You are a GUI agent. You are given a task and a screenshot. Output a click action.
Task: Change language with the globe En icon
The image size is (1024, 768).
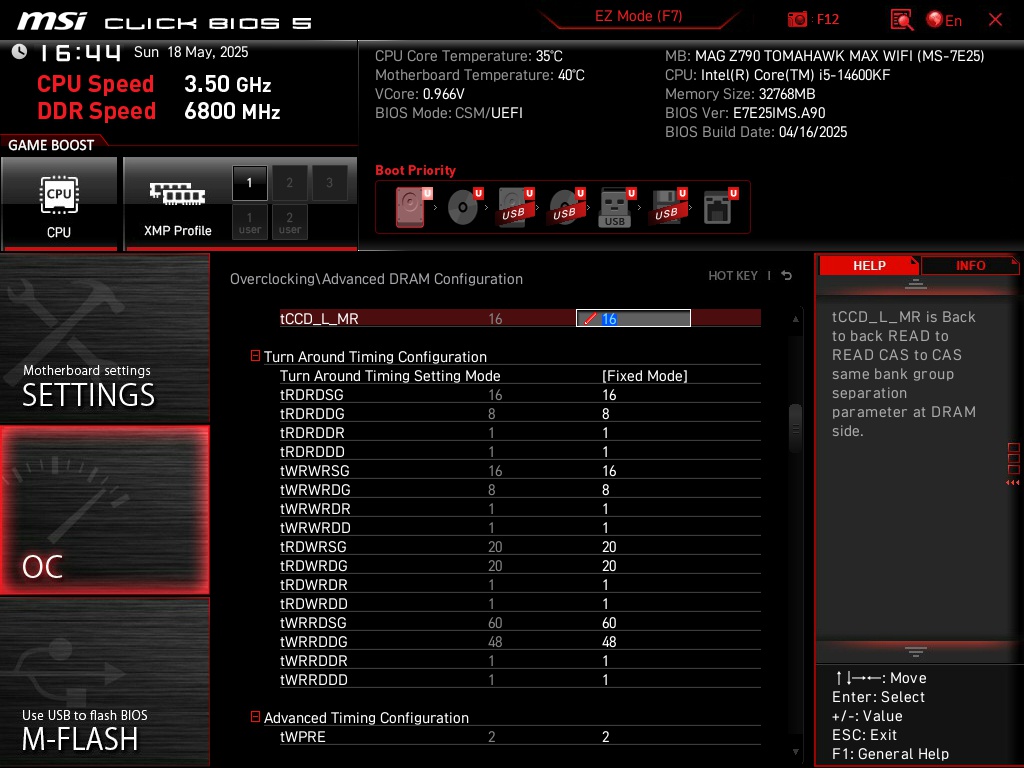pyautogui.click(x=944, y=20)
